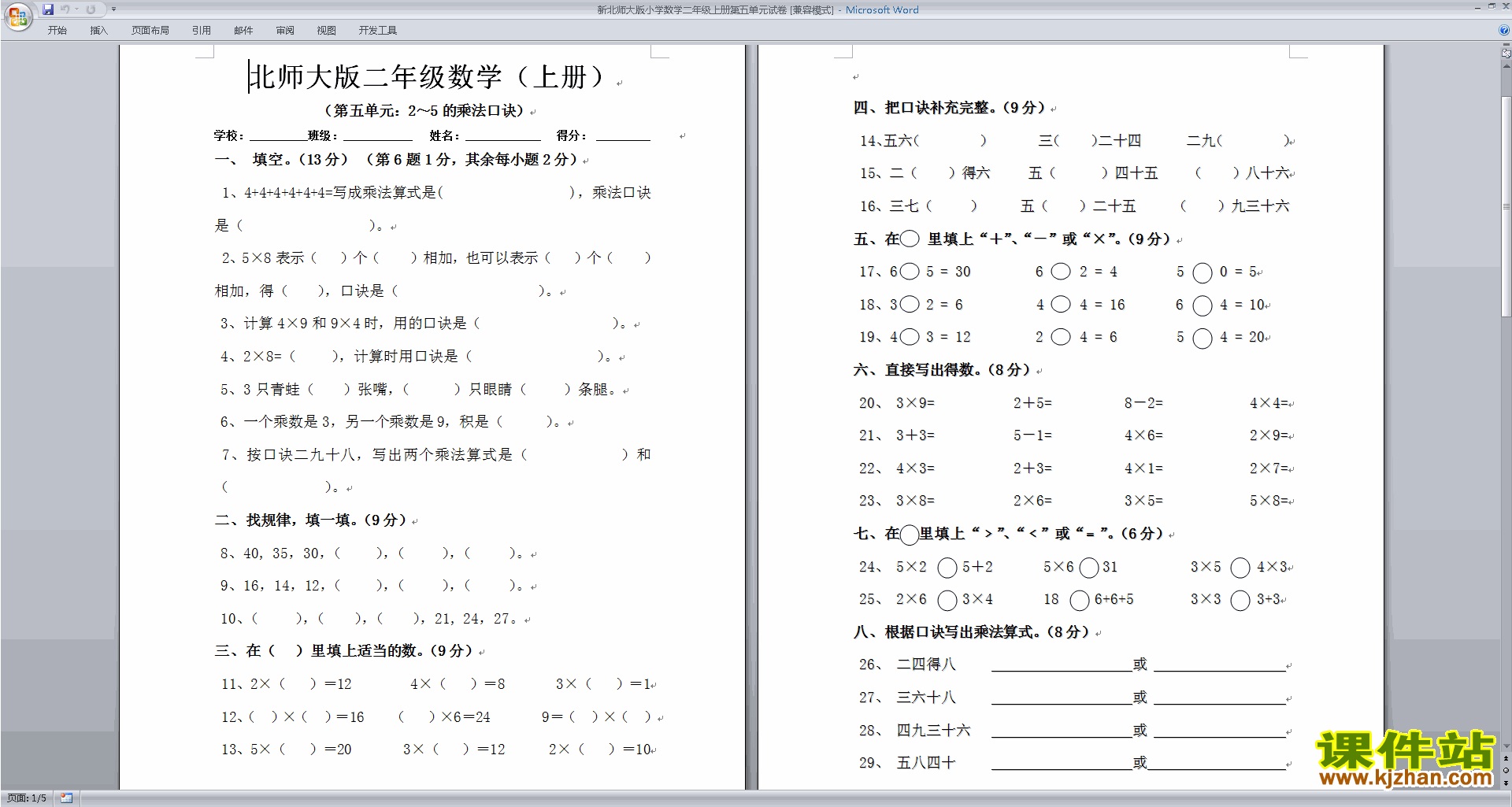Open the 开始 ribbon tab

57,31
